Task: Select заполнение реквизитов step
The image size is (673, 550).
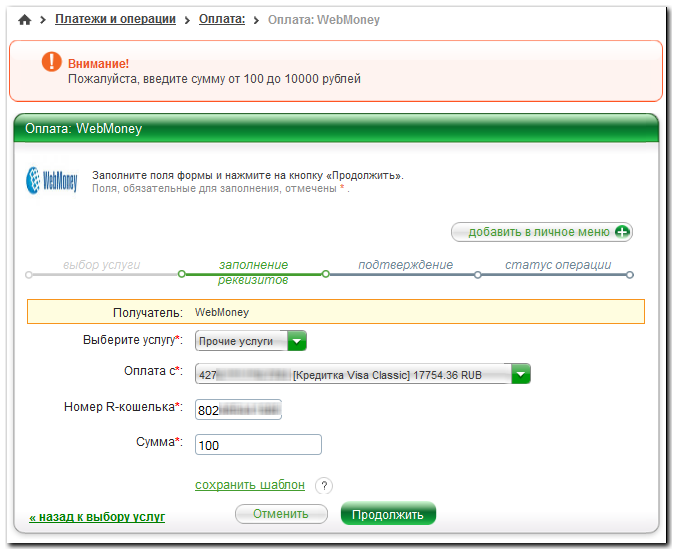Action: [x=253, y=272]
